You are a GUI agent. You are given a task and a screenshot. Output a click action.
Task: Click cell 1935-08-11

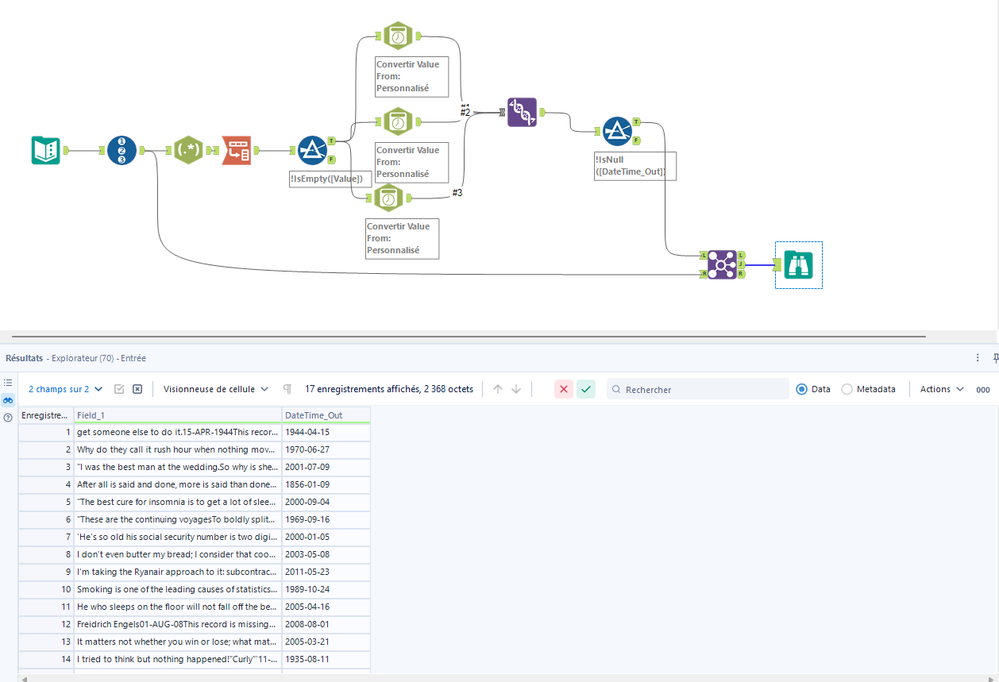click(x=326, y=659)
